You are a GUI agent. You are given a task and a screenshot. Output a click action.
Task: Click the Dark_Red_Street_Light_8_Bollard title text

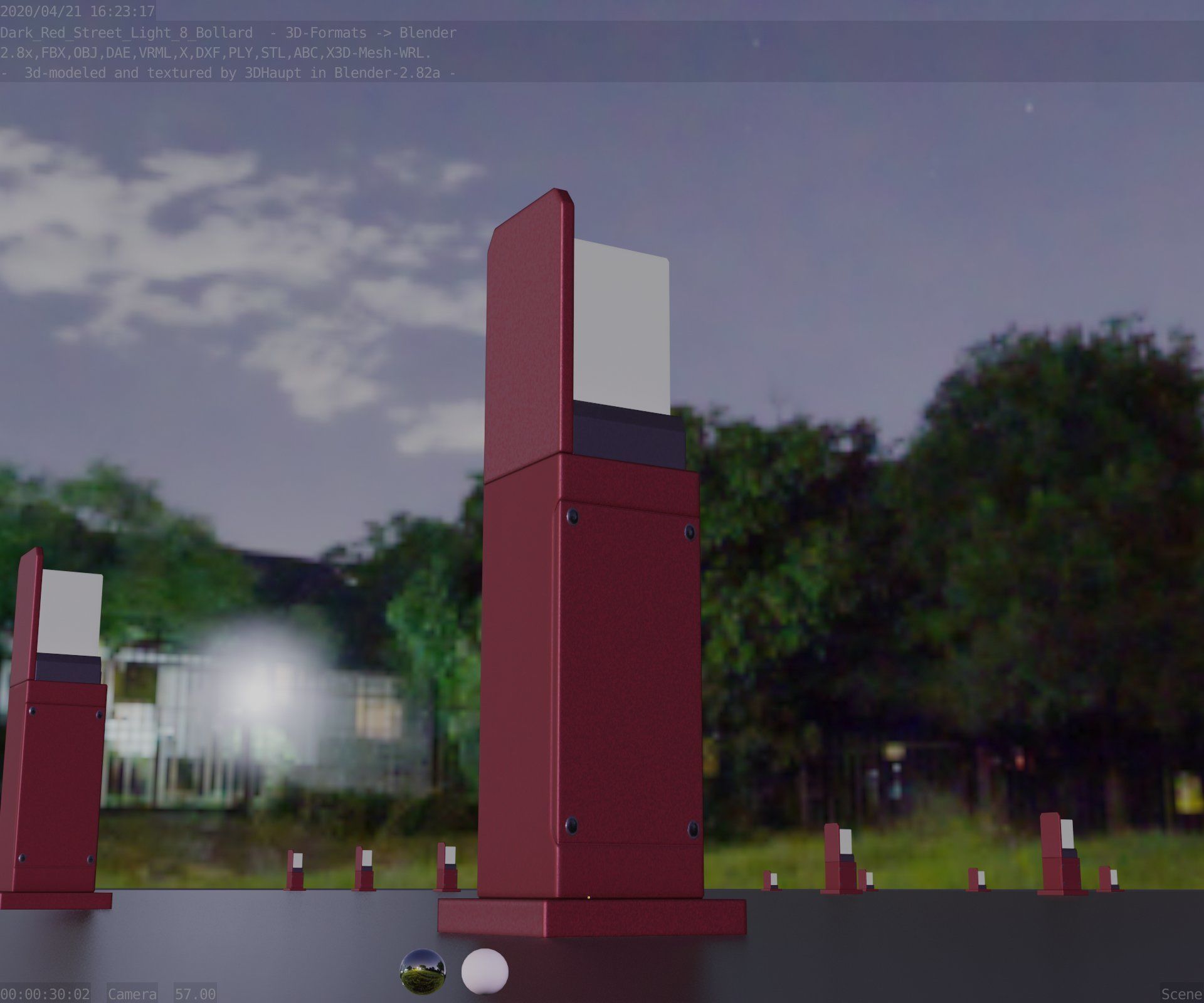point(127,33)
